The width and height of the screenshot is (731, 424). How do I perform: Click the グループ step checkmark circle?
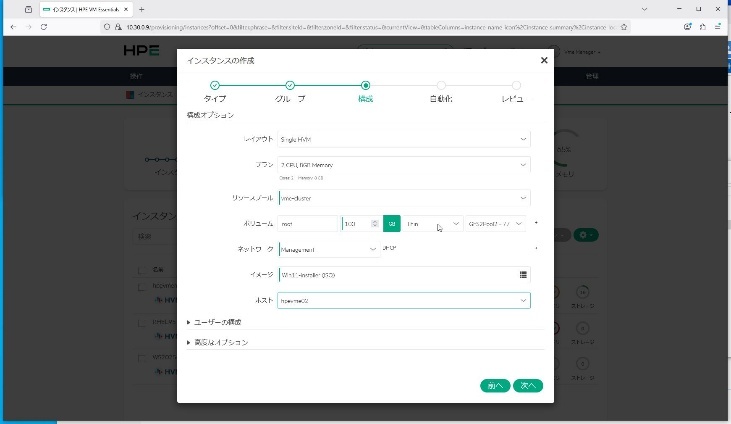290,86
